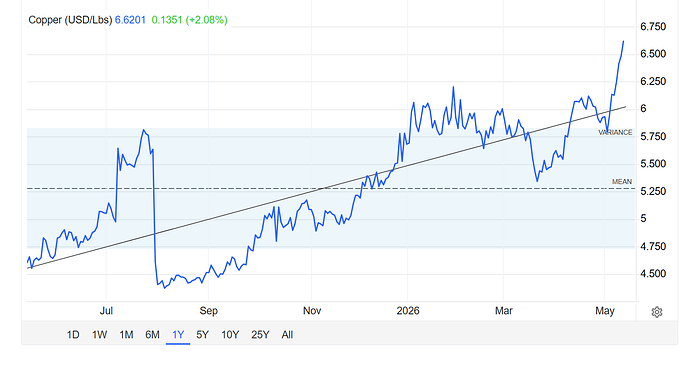
Task: Choose the 10Y time range
Action: pos(230,335)
